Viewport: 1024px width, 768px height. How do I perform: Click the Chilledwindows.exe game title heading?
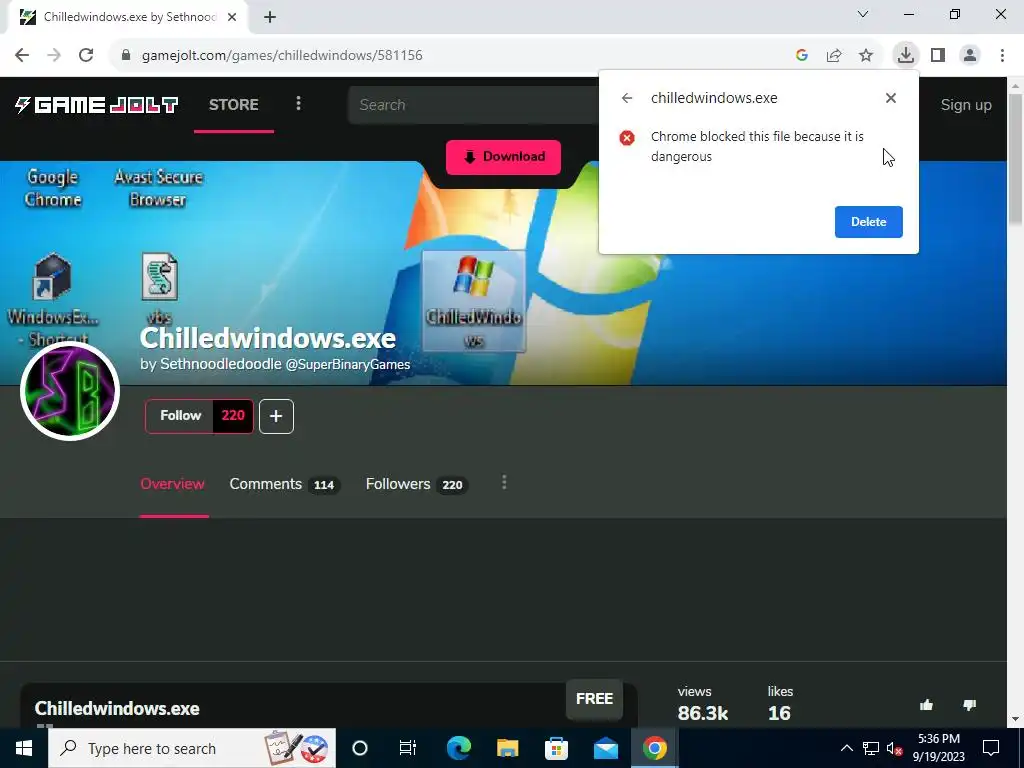(x=268, y=338)
